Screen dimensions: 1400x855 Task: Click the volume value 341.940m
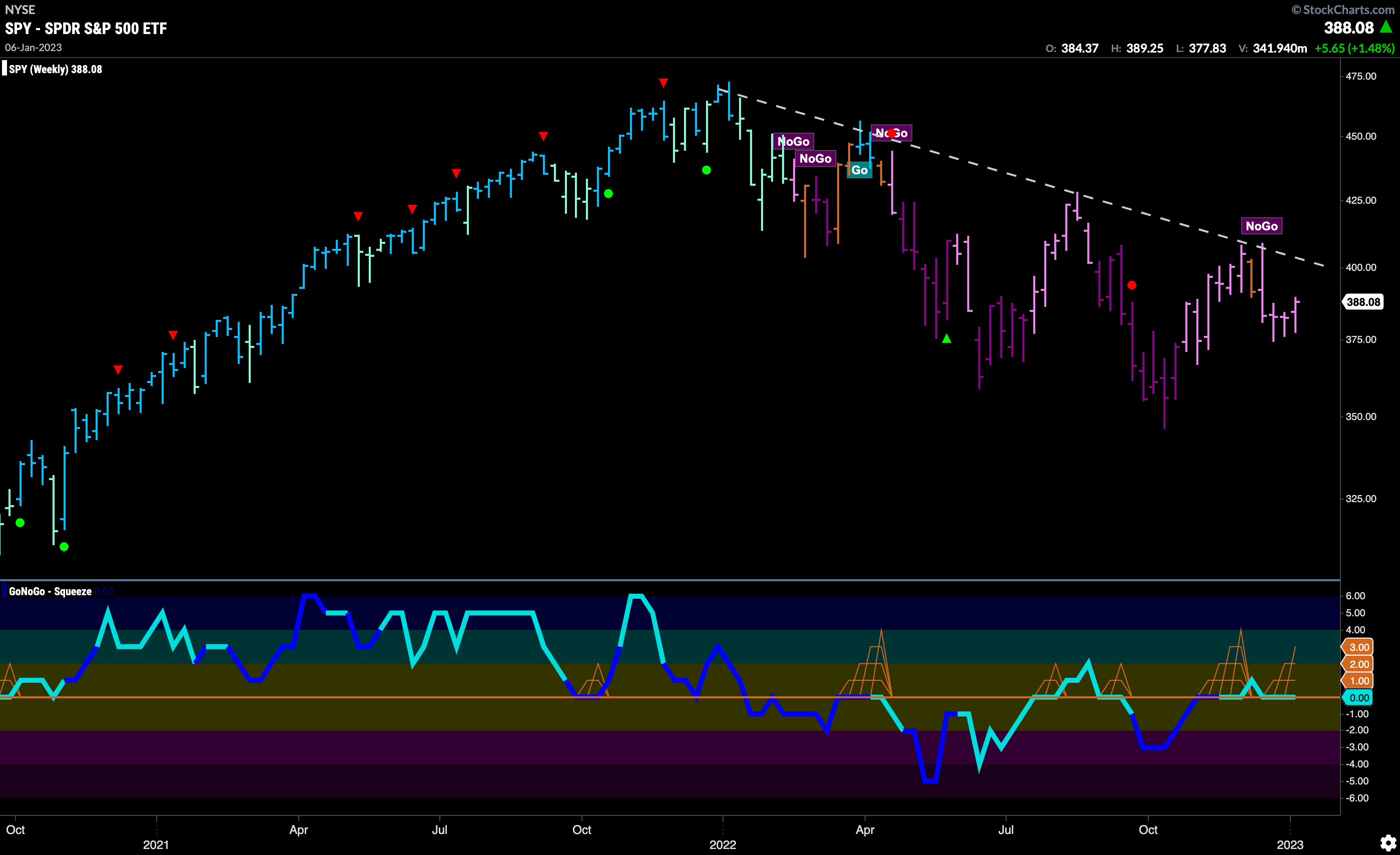click(x=1279, y=49)
